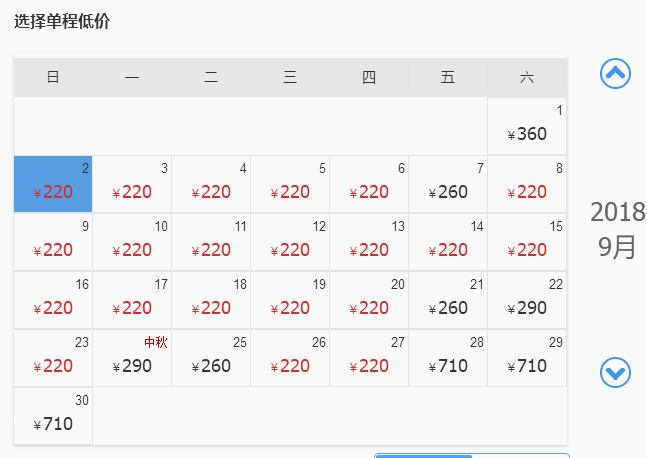Choose September 27 priced at ¥220
The height and width of the screenshot is (458, 647).
click(x=369, y=358)
